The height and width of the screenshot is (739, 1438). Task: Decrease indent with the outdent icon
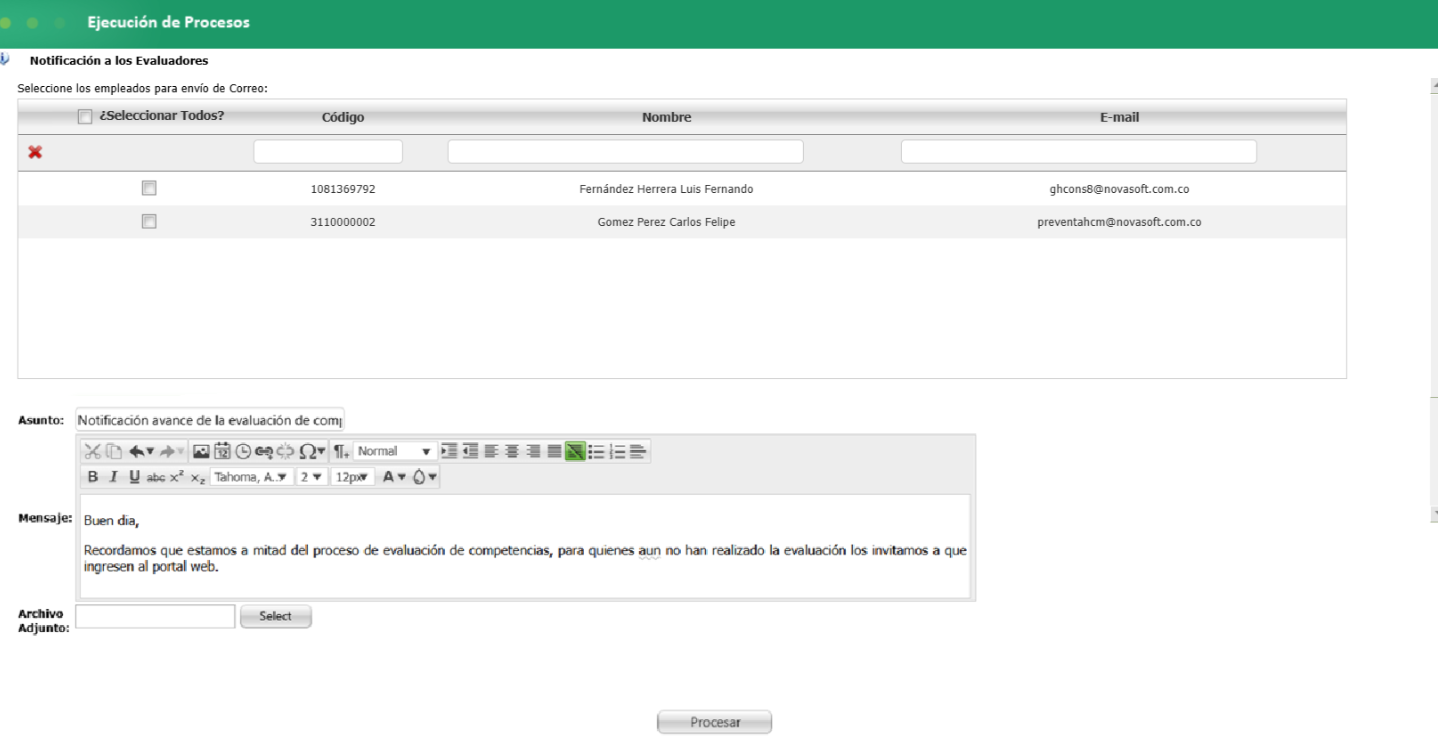point(470,451)
